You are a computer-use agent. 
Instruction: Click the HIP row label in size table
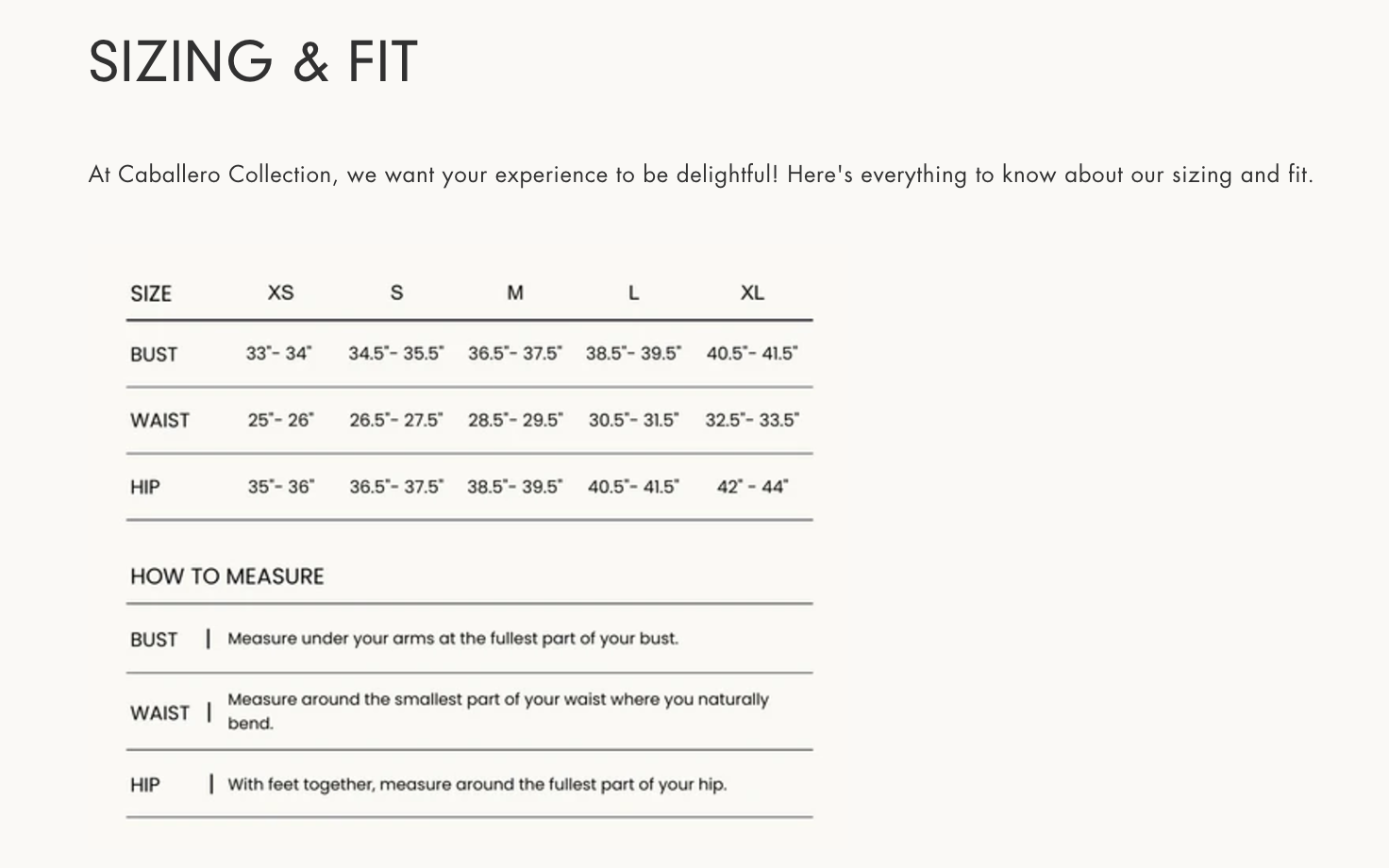pos(145,487)
